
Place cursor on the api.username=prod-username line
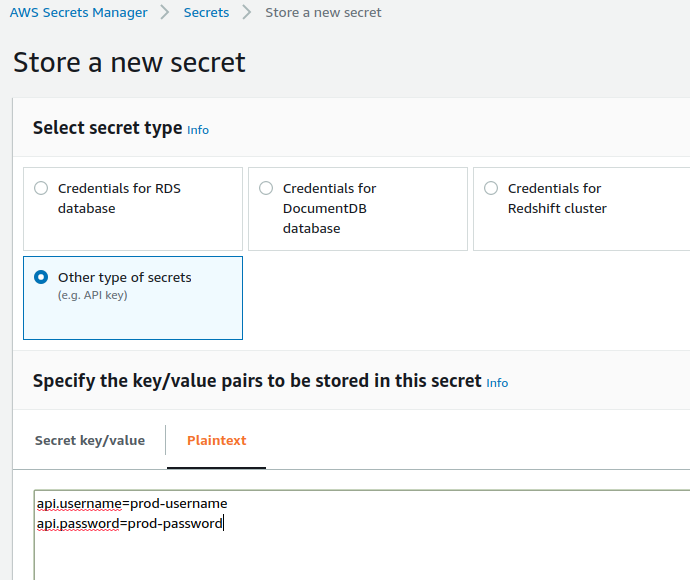132,503
